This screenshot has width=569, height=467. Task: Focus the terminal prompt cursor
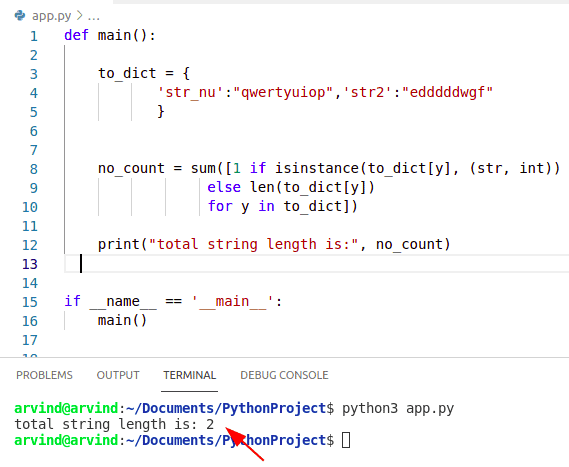346,440
